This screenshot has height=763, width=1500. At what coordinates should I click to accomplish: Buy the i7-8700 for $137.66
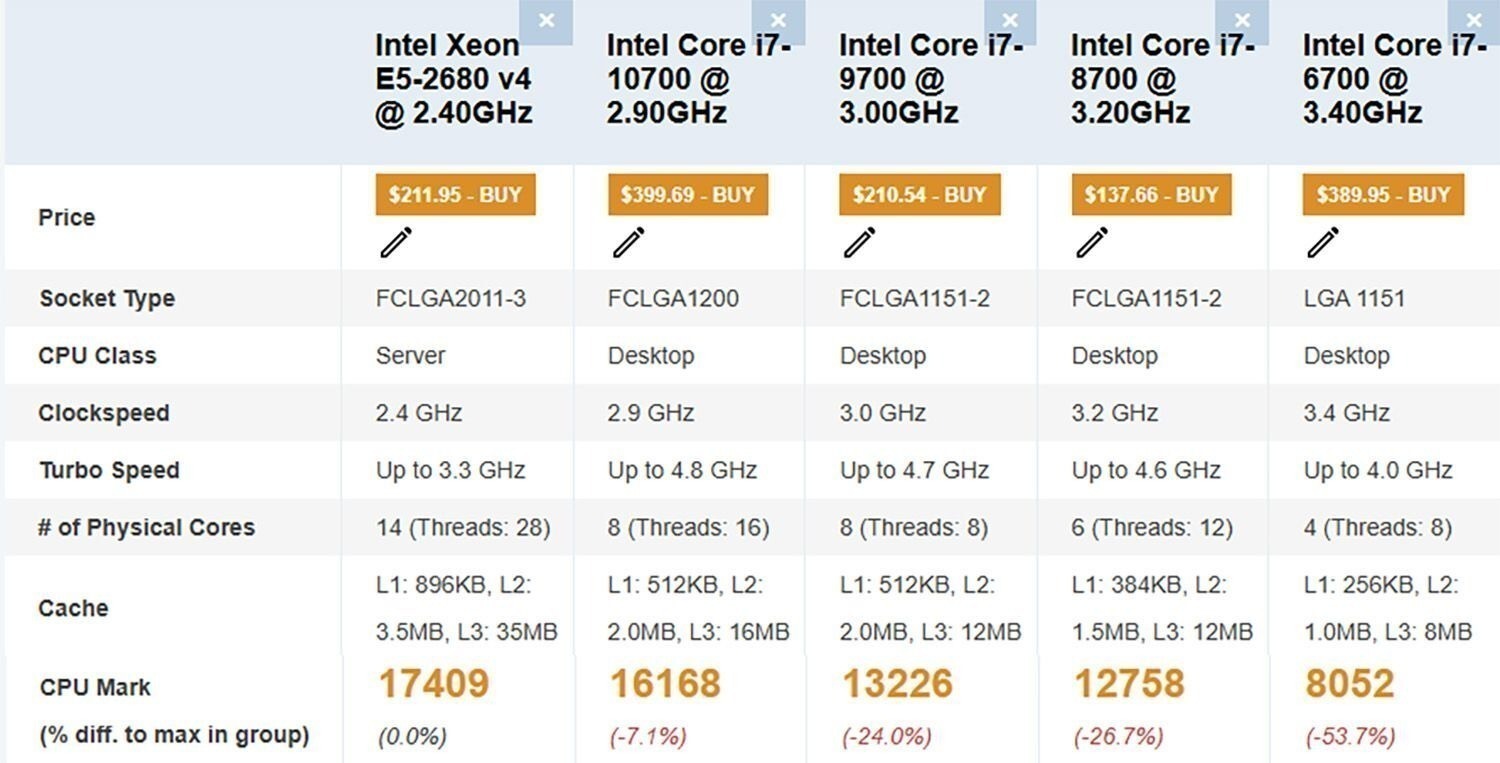1151,195
